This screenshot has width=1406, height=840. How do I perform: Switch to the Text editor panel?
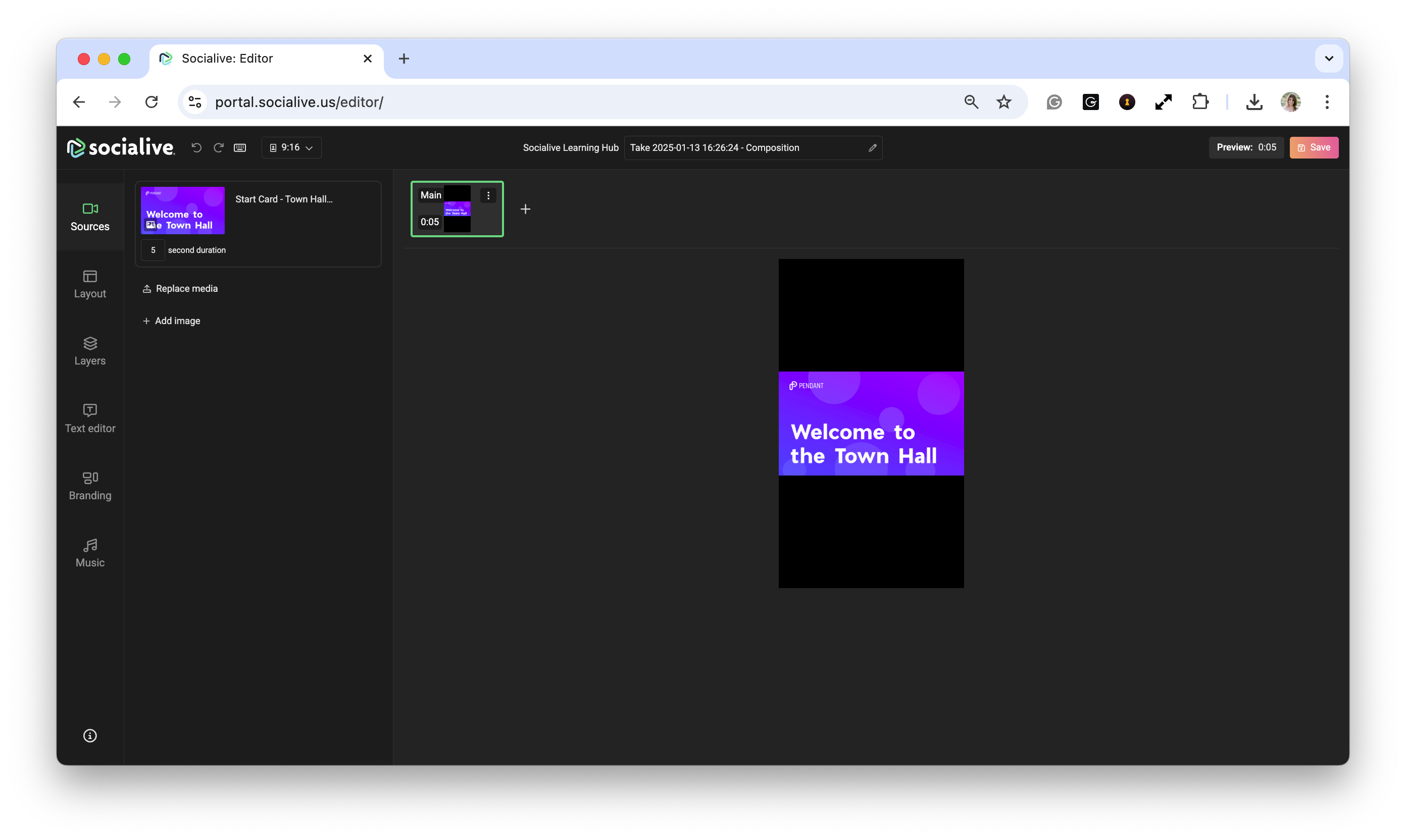tap(90, 418)
